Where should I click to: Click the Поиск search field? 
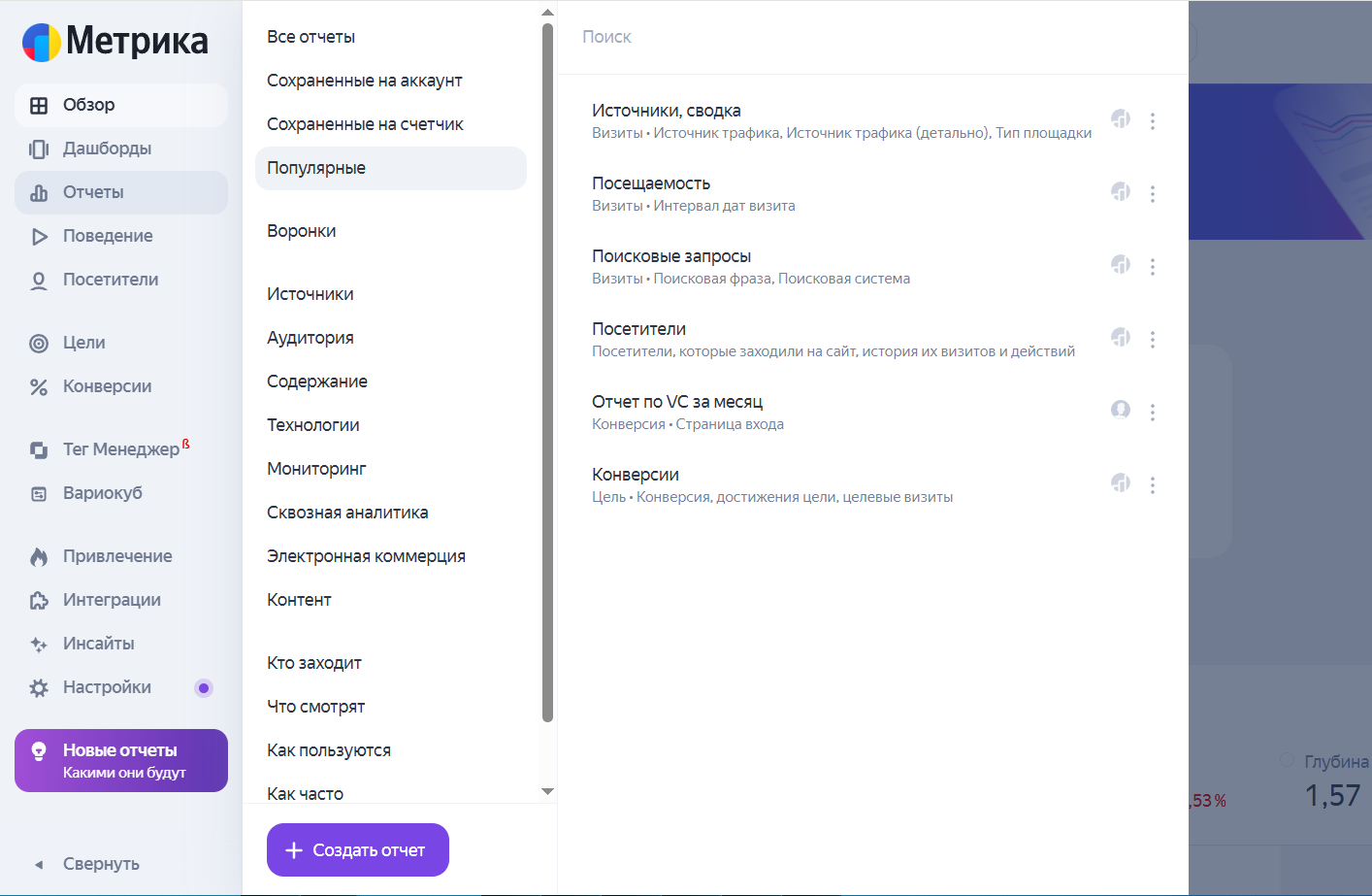coord(873,37)
